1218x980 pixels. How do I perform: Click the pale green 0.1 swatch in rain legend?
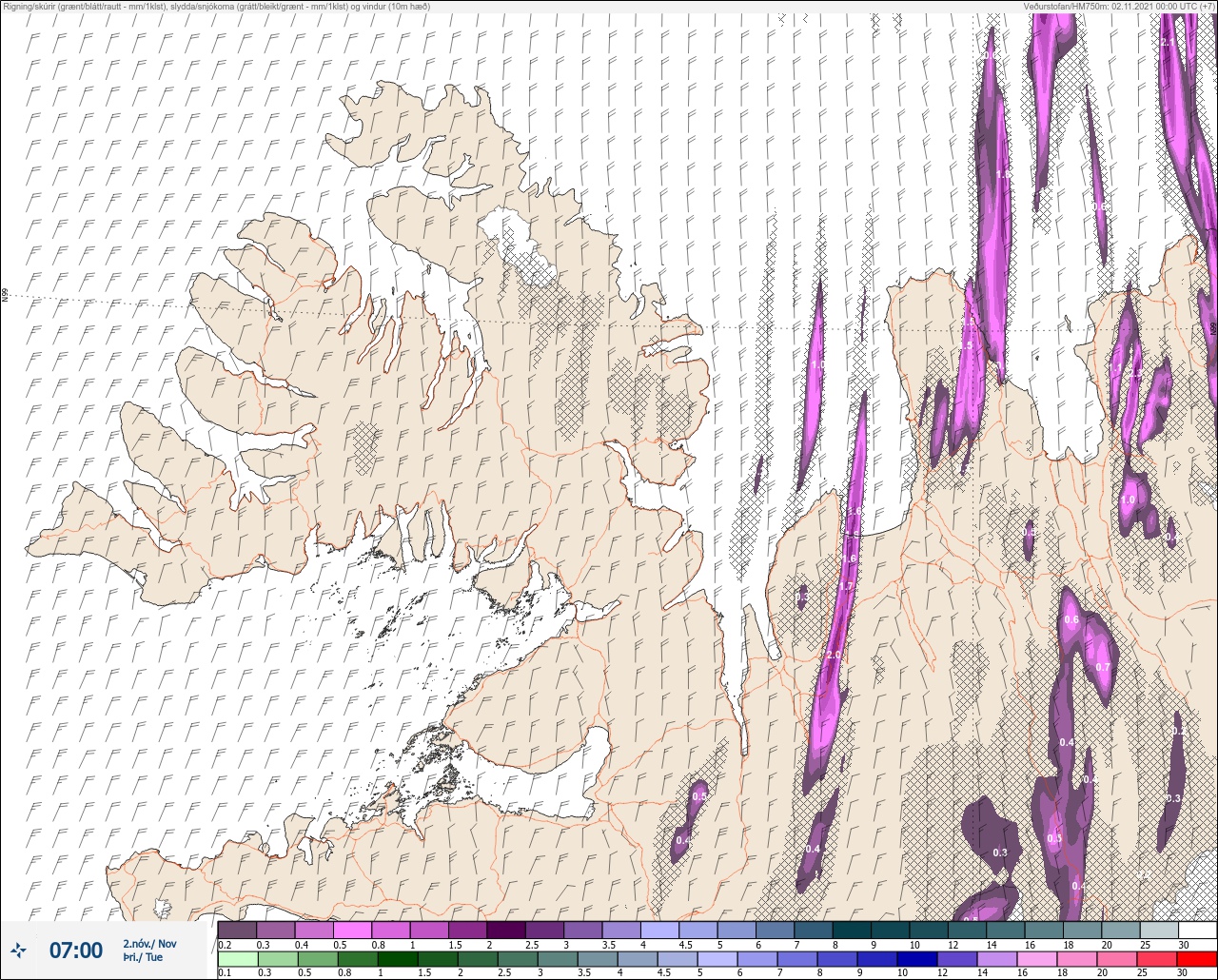[x=237, y=958]
